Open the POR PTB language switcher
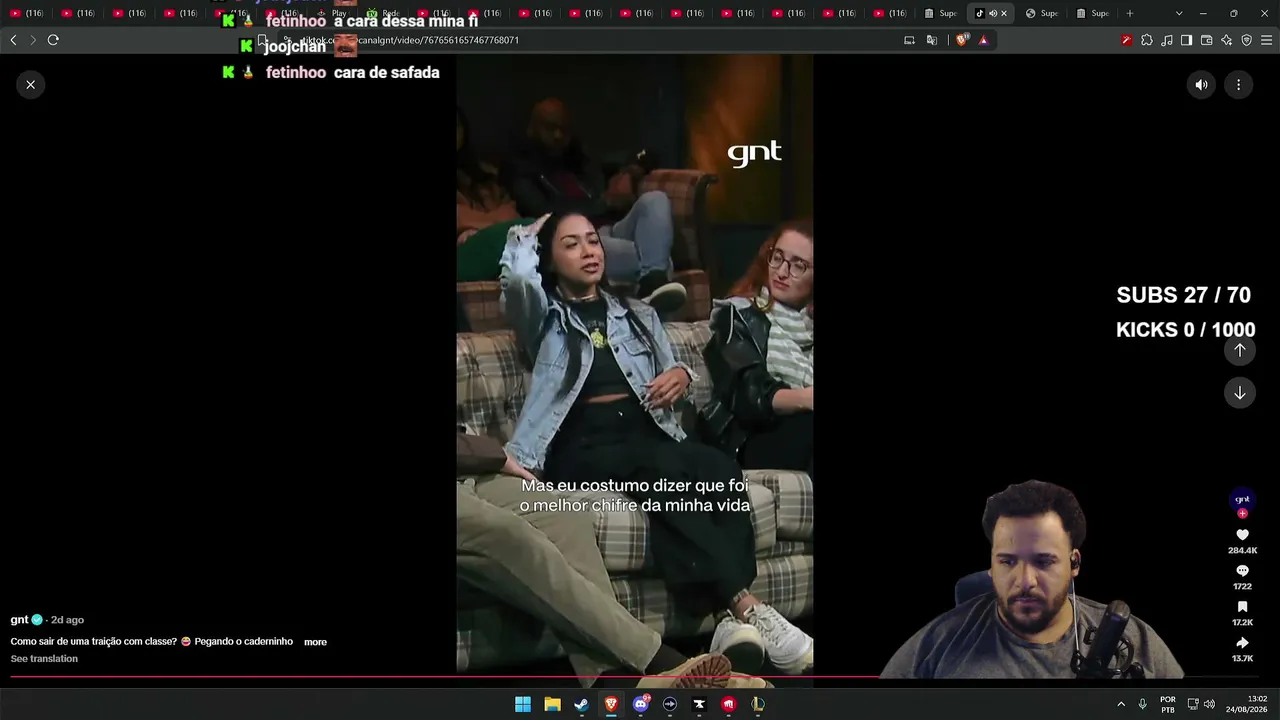Image resolution: width=1280 pixels, height=720 pixels. 1168,704
